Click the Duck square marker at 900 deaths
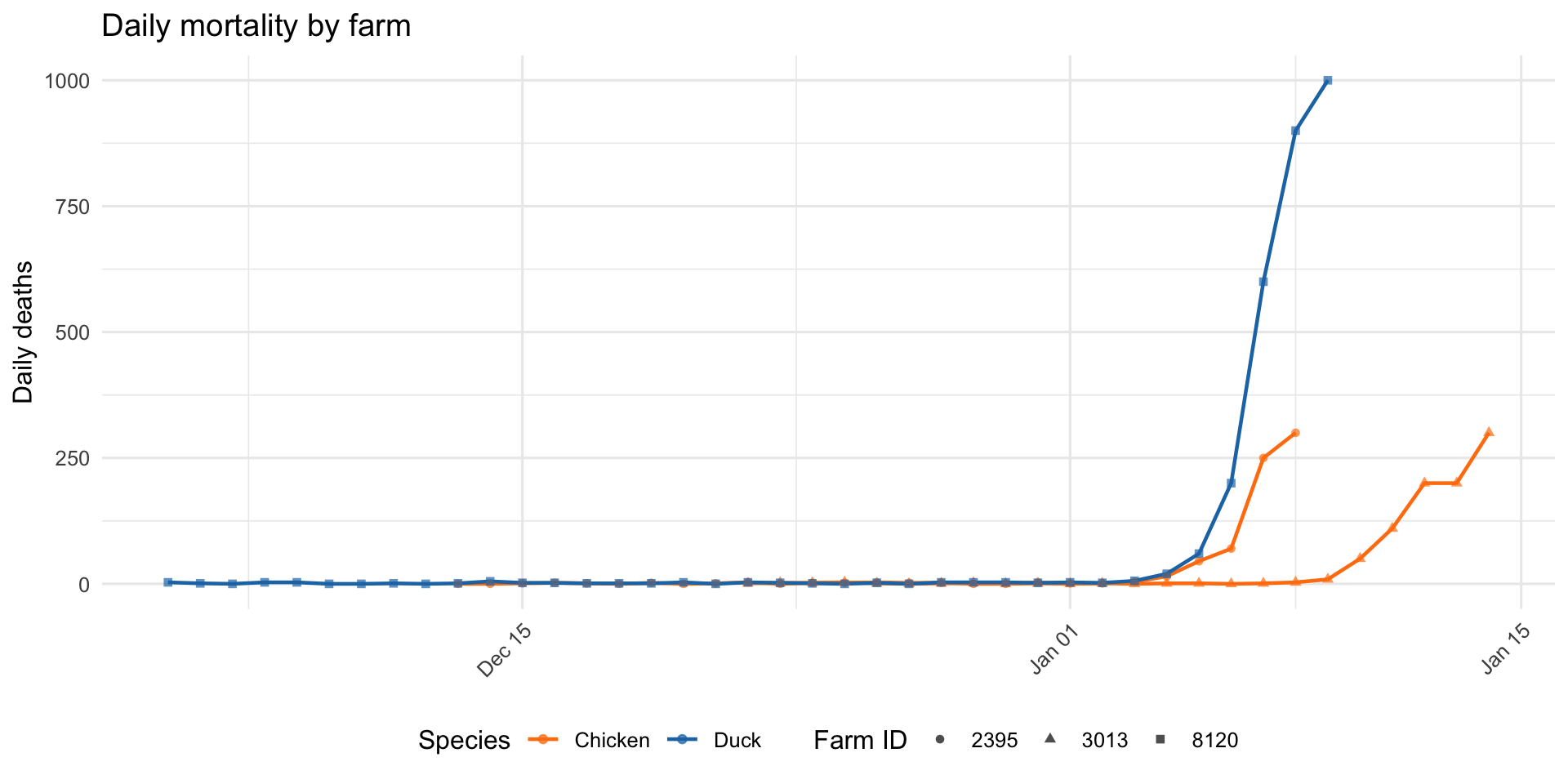The width and height of the screenshot is (1568, 784). pos(1295,131)
